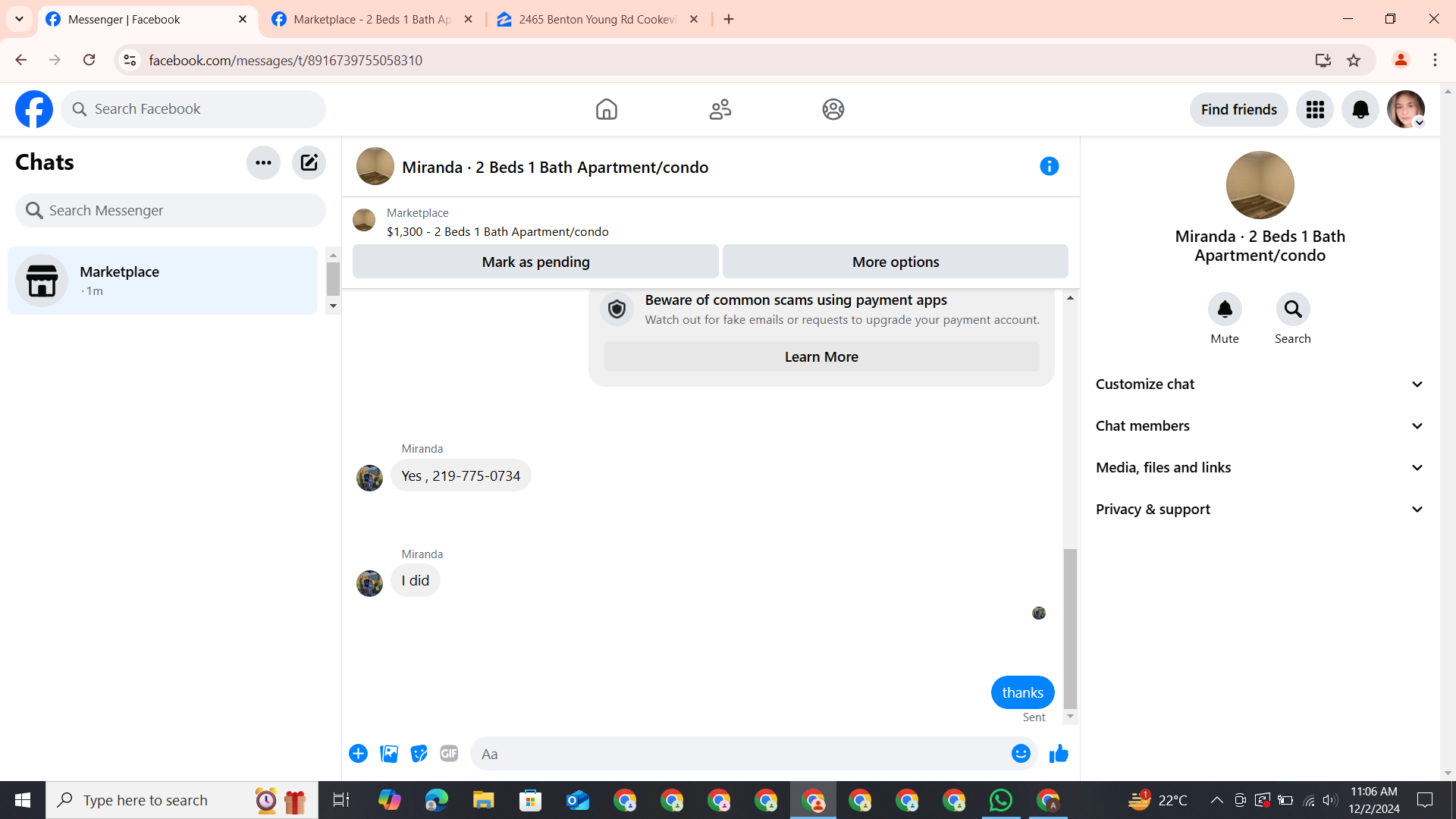Expand Media, files and links section

coord(1260,468)
